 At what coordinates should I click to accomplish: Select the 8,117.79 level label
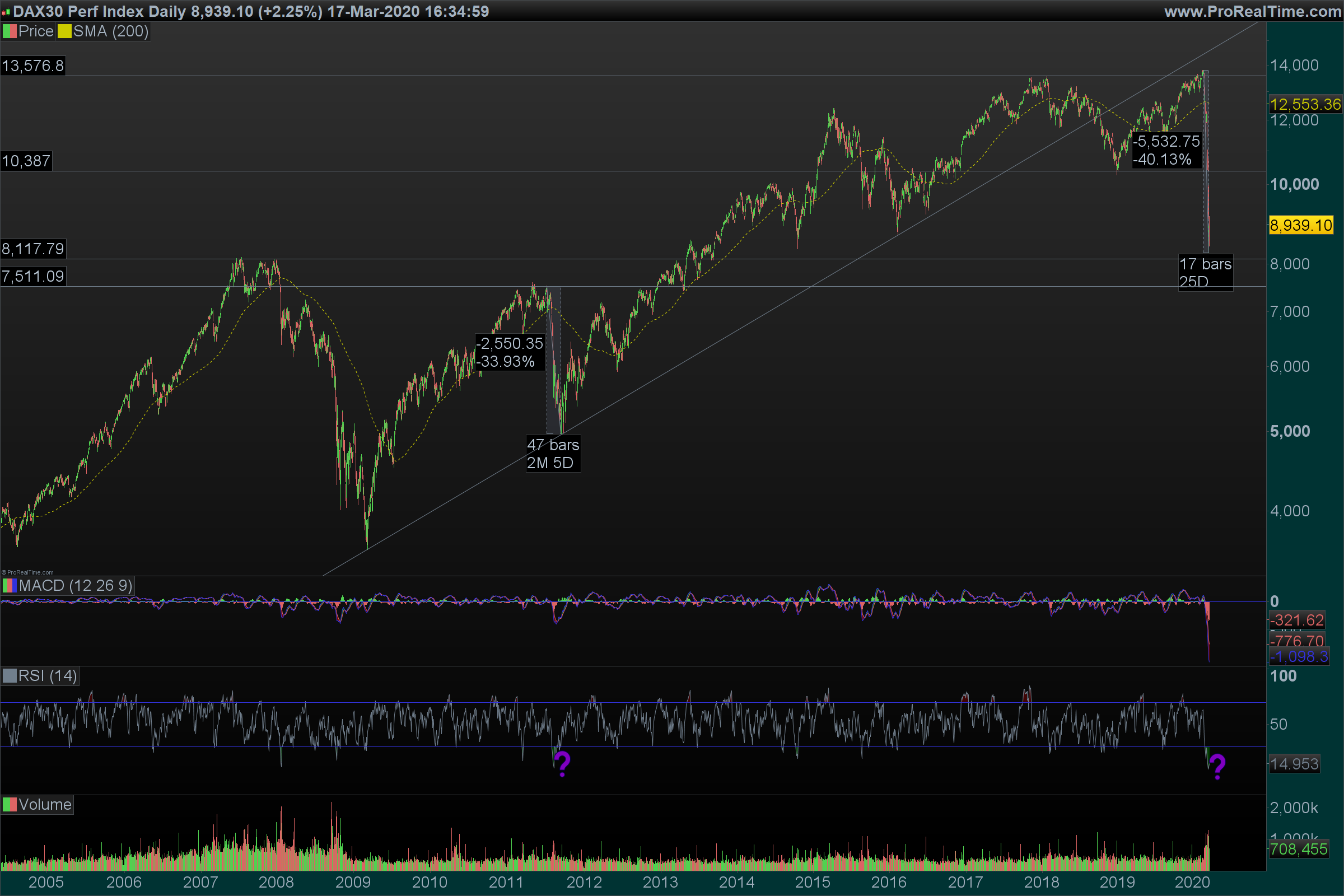pos(32,249)
